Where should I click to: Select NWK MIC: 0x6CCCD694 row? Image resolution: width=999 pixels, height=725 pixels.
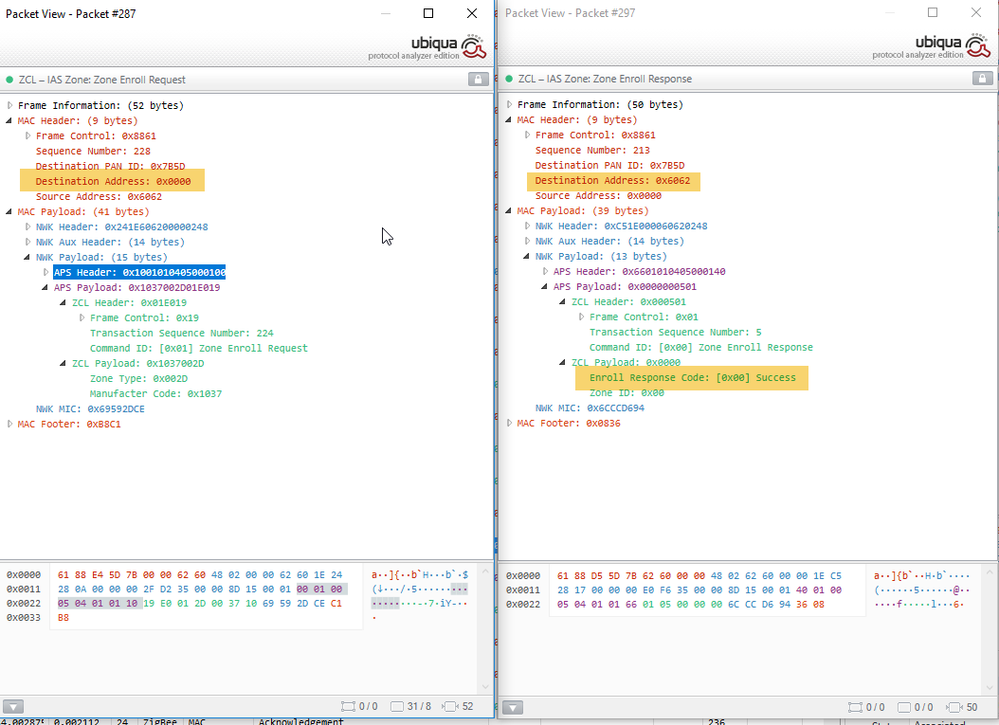(x=589, y=408)
